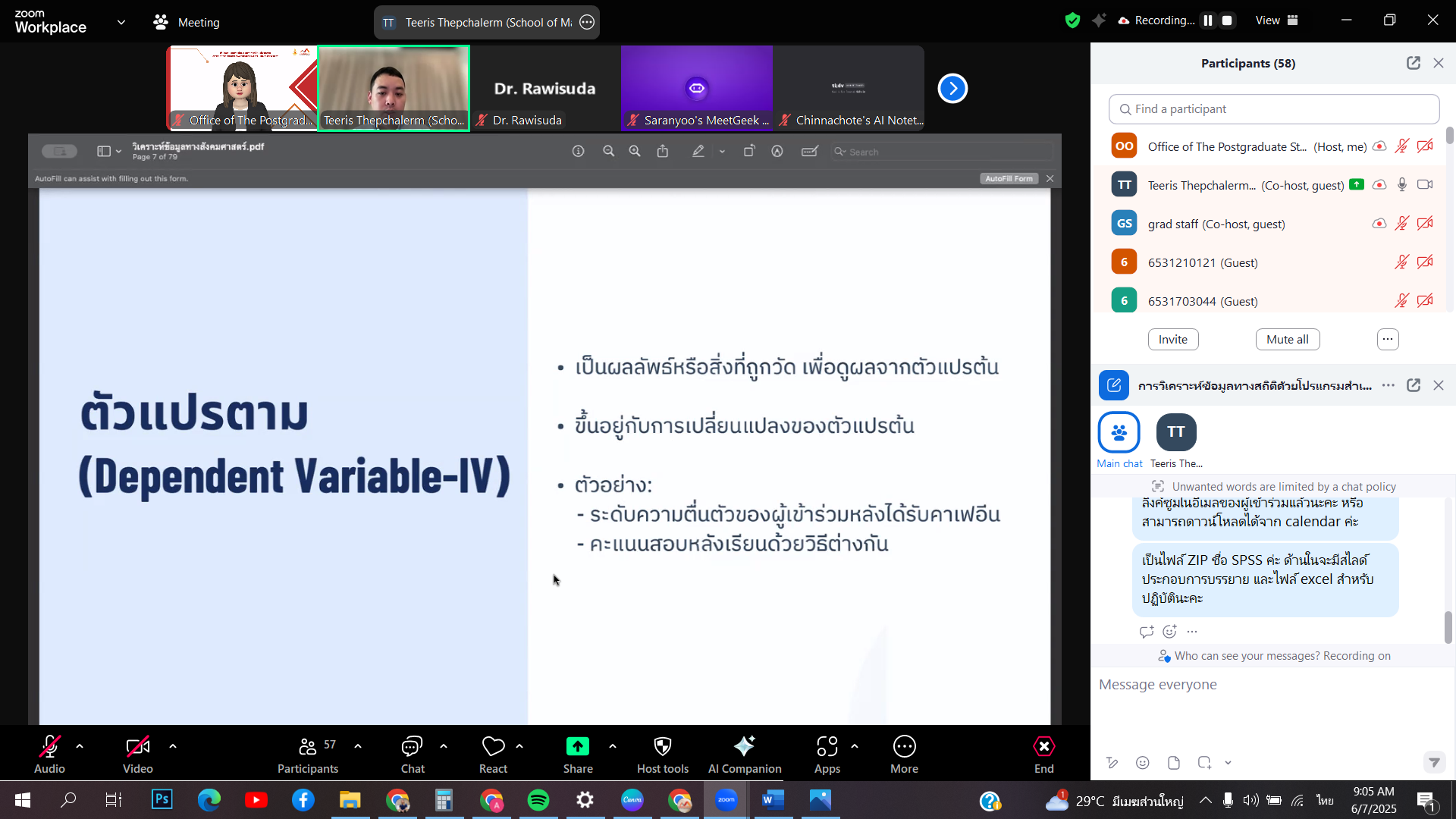Pop out the Participants panel

[x=1413, y=63]
